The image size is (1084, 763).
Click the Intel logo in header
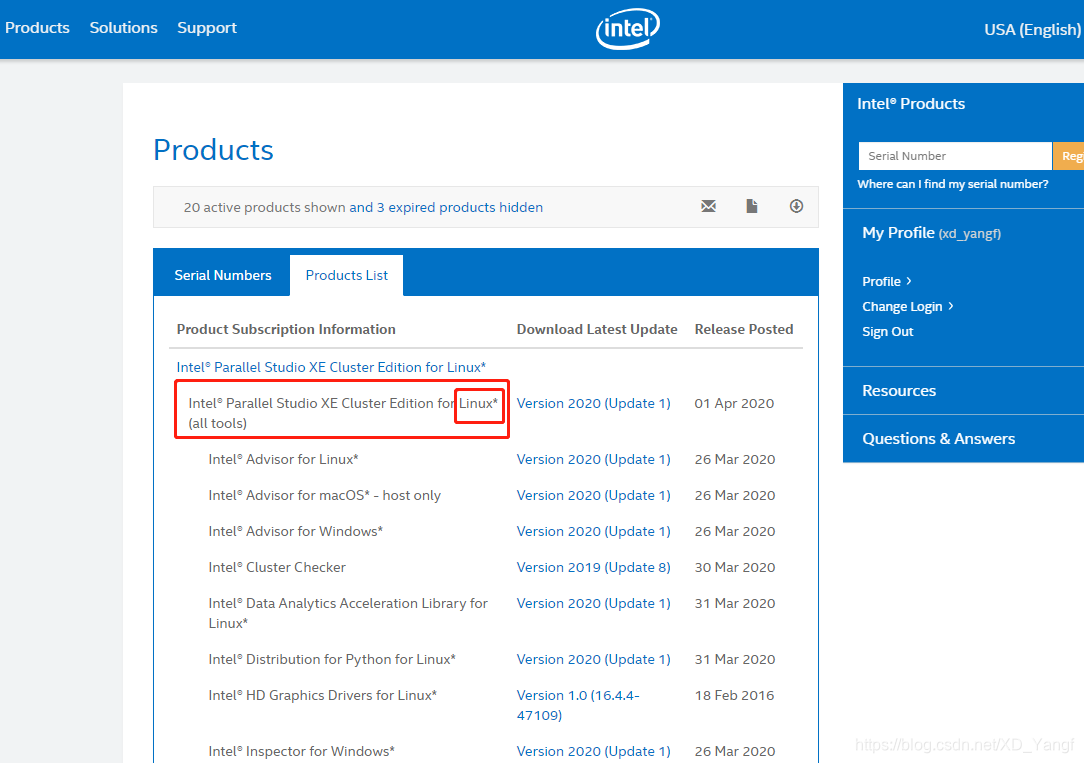click(628, 28)
